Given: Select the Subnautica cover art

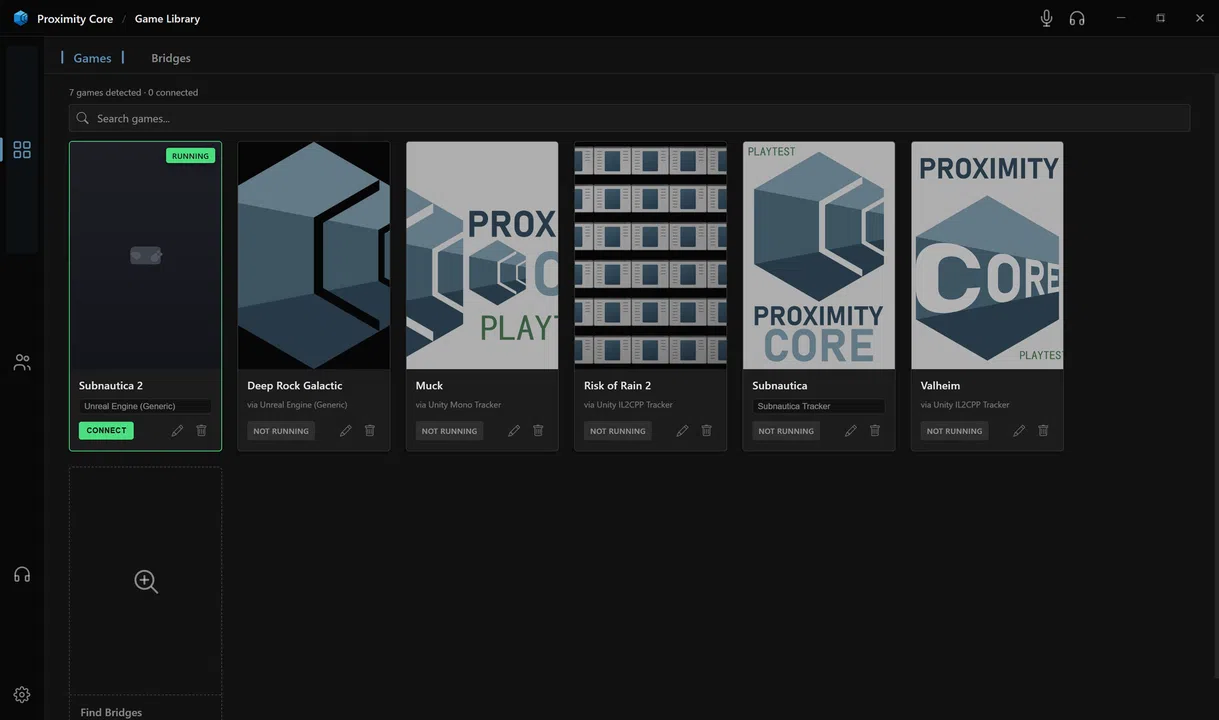Looking at the screenshot, I should pos(819,256).
